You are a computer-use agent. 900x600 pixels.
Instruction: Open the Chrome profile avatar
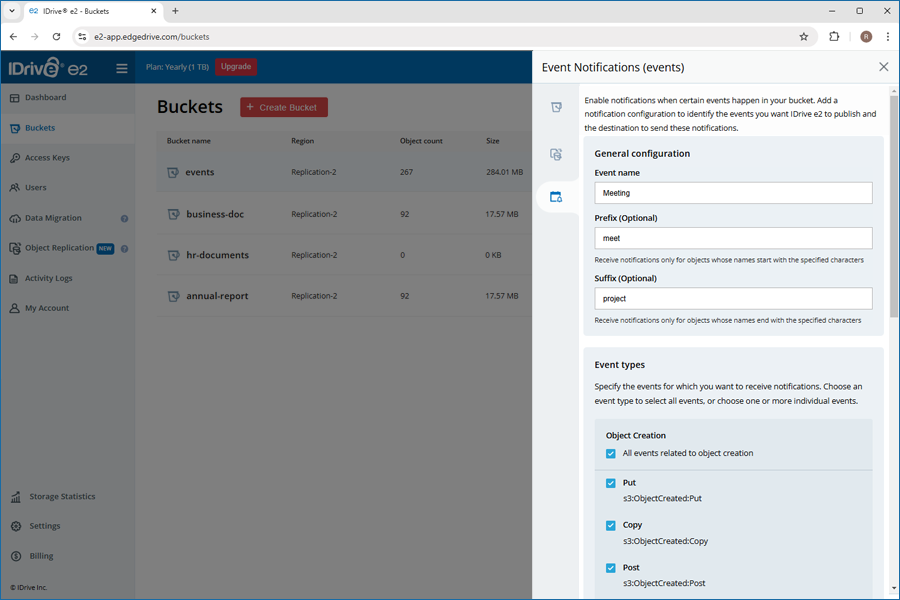pyautogui.click(x=866, y=37)
